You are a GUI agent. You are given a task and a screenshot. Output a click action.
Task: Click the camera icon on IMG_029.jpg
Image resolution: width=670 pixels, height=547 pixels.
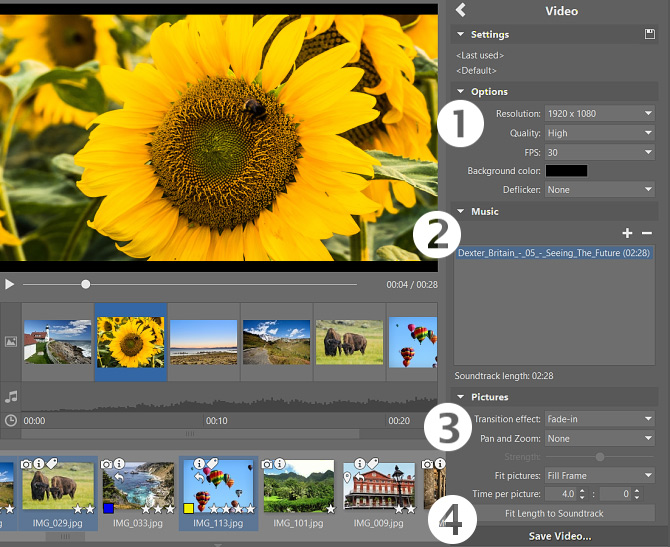pyautogui.click(x=26, y=464)
